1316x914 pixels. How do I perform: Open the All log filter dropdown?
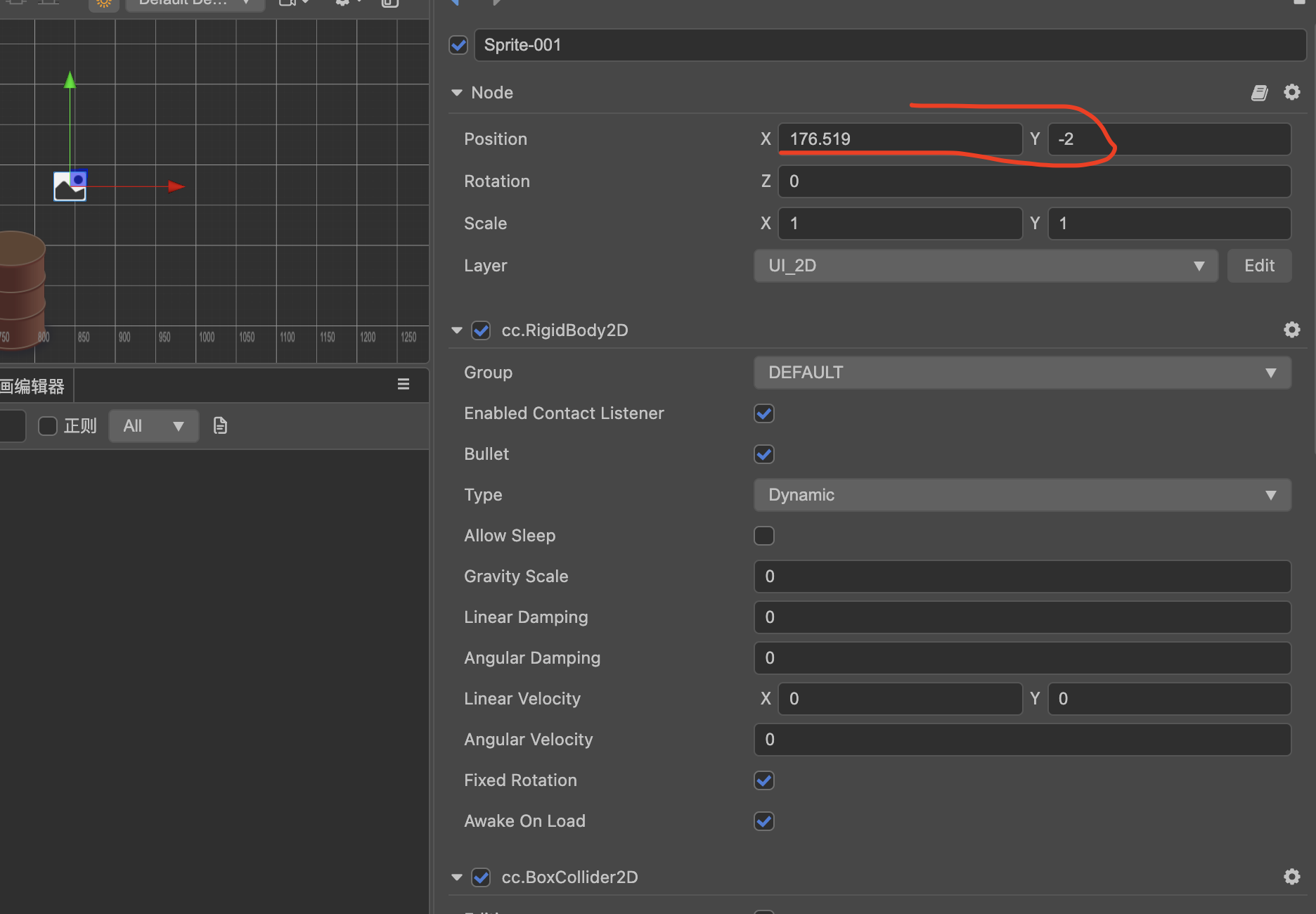click(x=153, y=426)
